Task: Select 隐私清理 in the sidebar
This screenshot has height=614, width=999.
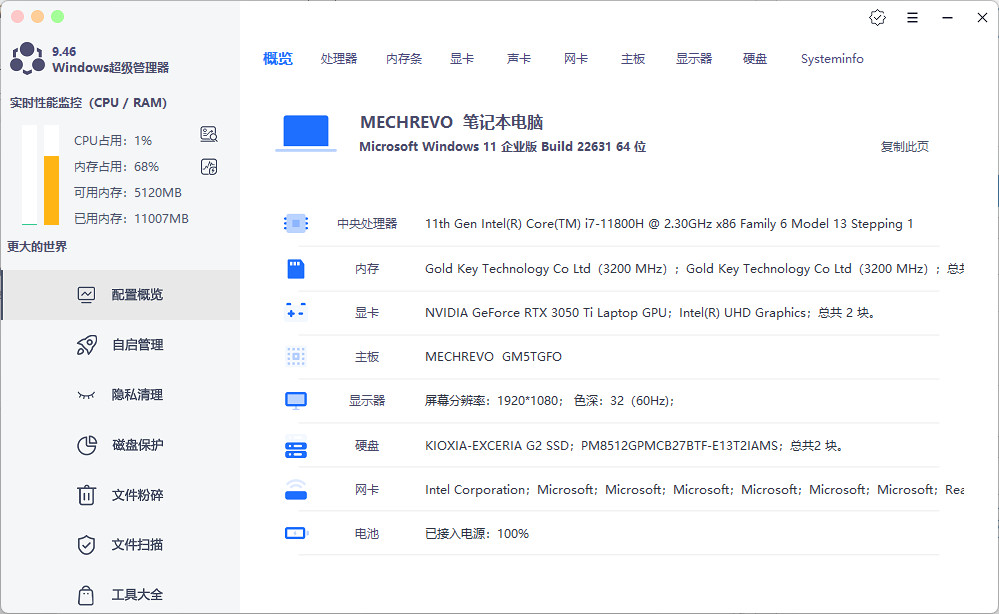Action: [x=120, y=395]
